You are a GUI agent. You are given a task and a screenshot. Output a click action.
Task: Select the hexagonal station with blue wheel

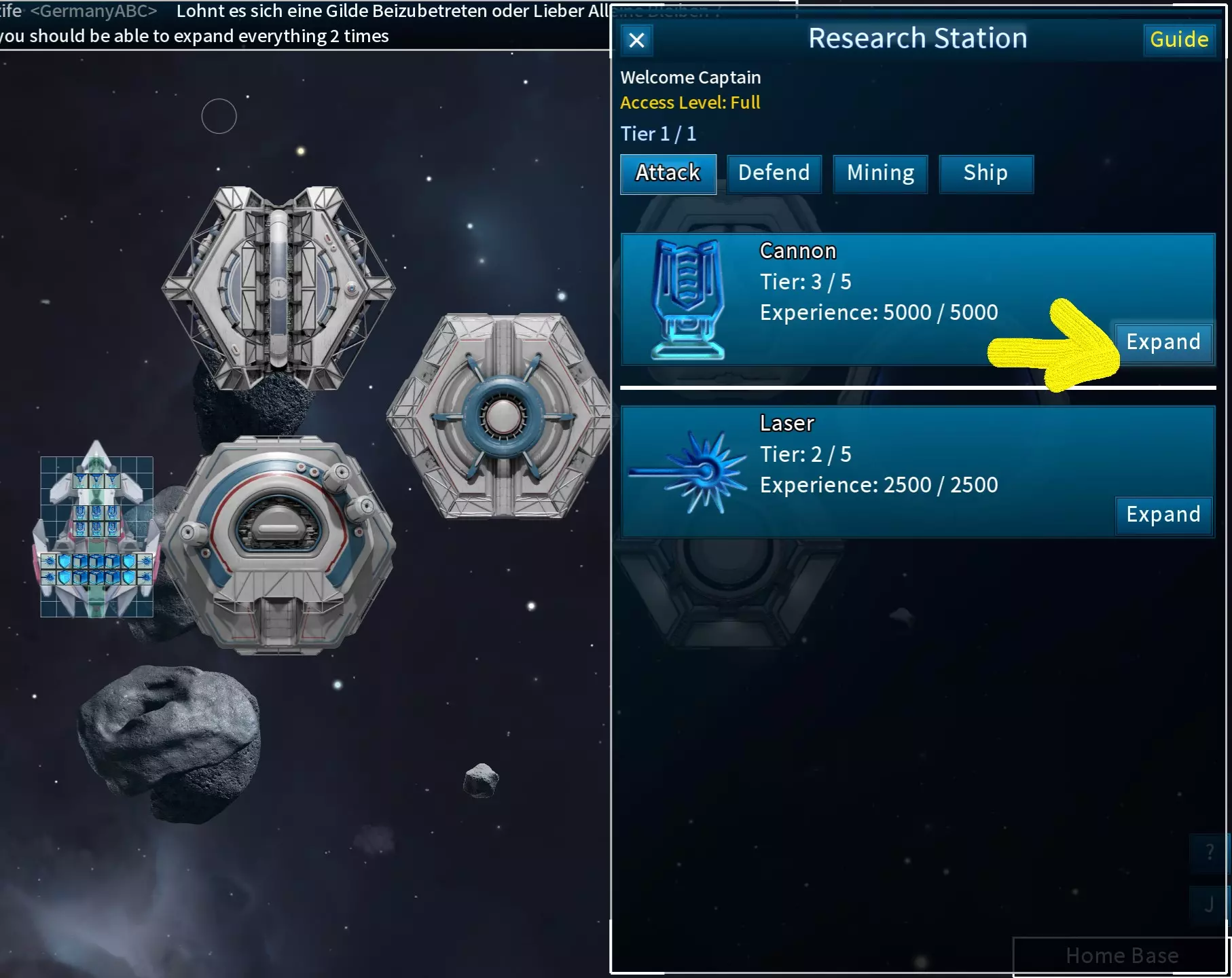coord(501,416)
